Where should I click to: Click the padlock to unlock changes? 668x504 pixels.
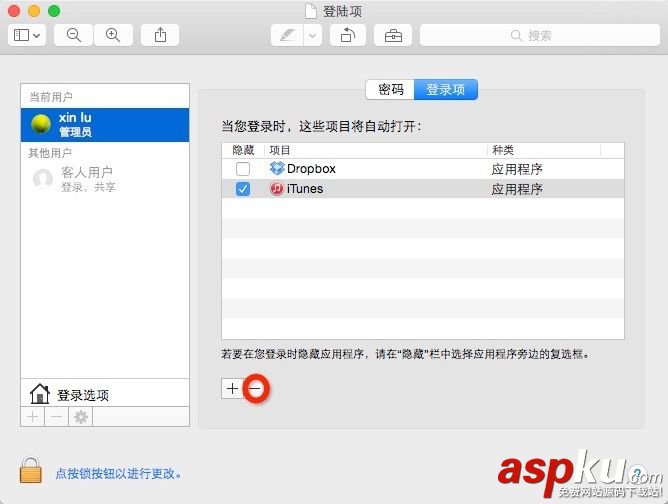pyautogui.click(x=31, y=470)
